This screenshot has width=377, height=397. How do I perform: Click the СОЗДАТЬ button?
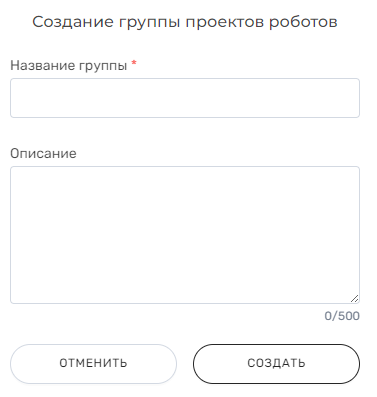276,364
